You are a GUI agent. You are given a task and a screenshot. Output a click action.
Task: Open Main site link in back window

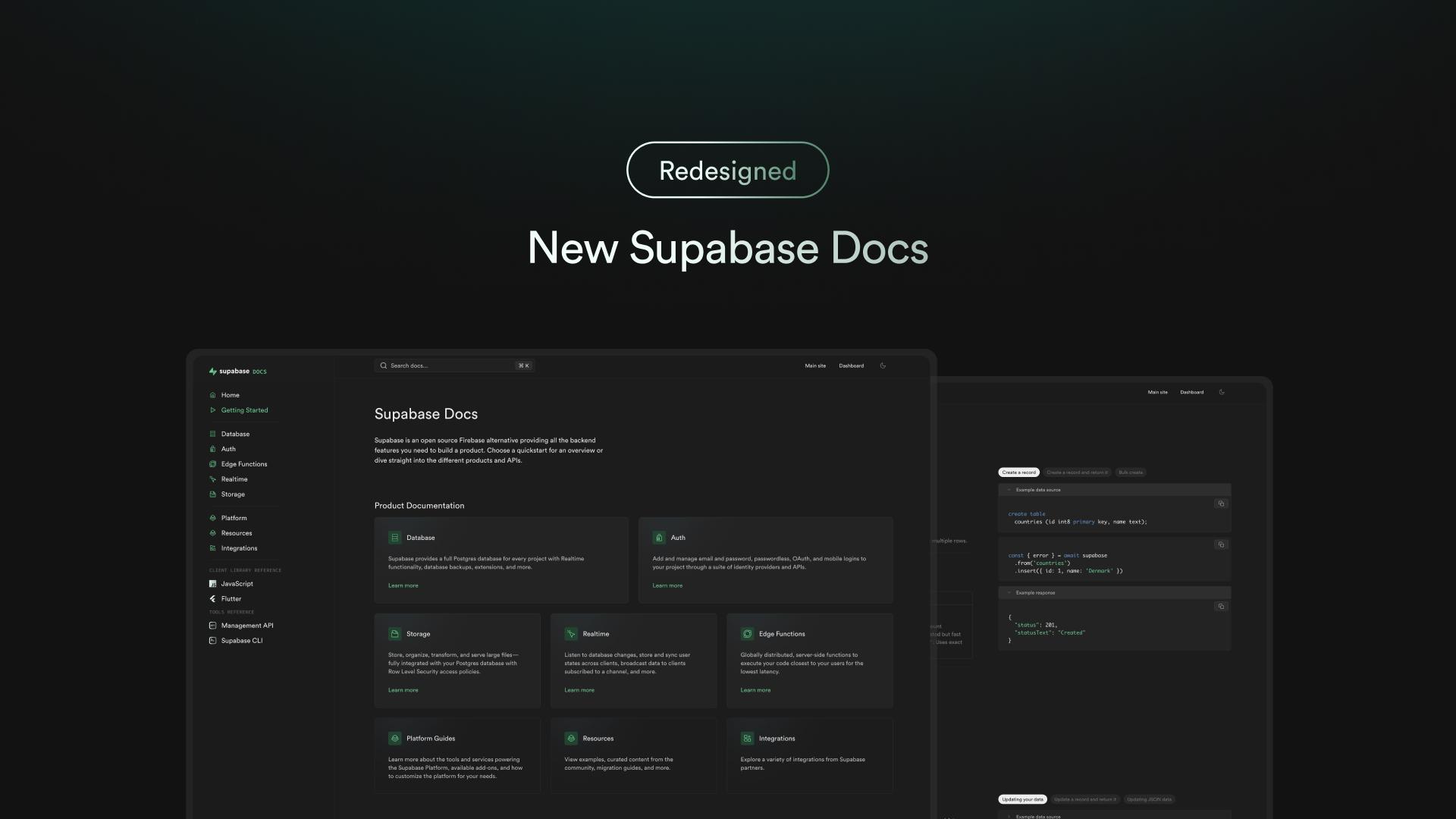pos(1157,392)
